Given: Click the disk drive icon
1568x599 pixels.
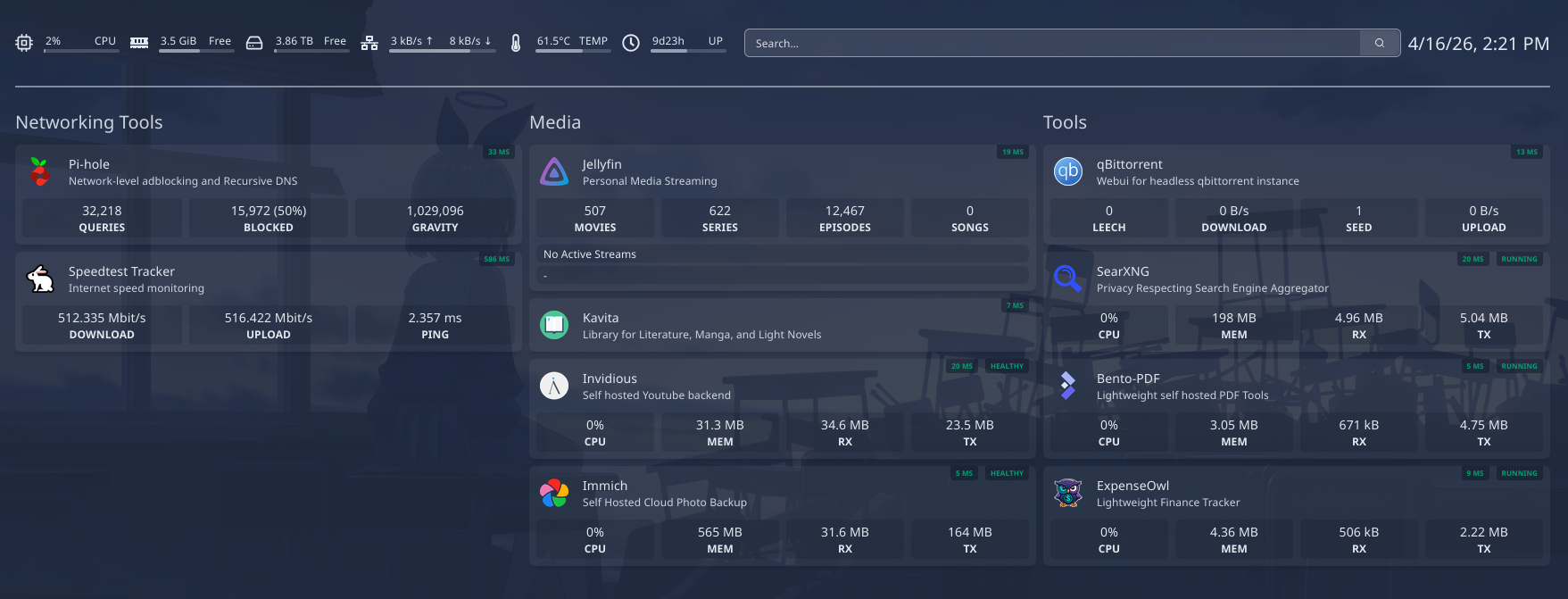Looking at the screenshot, I should (x=254, y=43).
